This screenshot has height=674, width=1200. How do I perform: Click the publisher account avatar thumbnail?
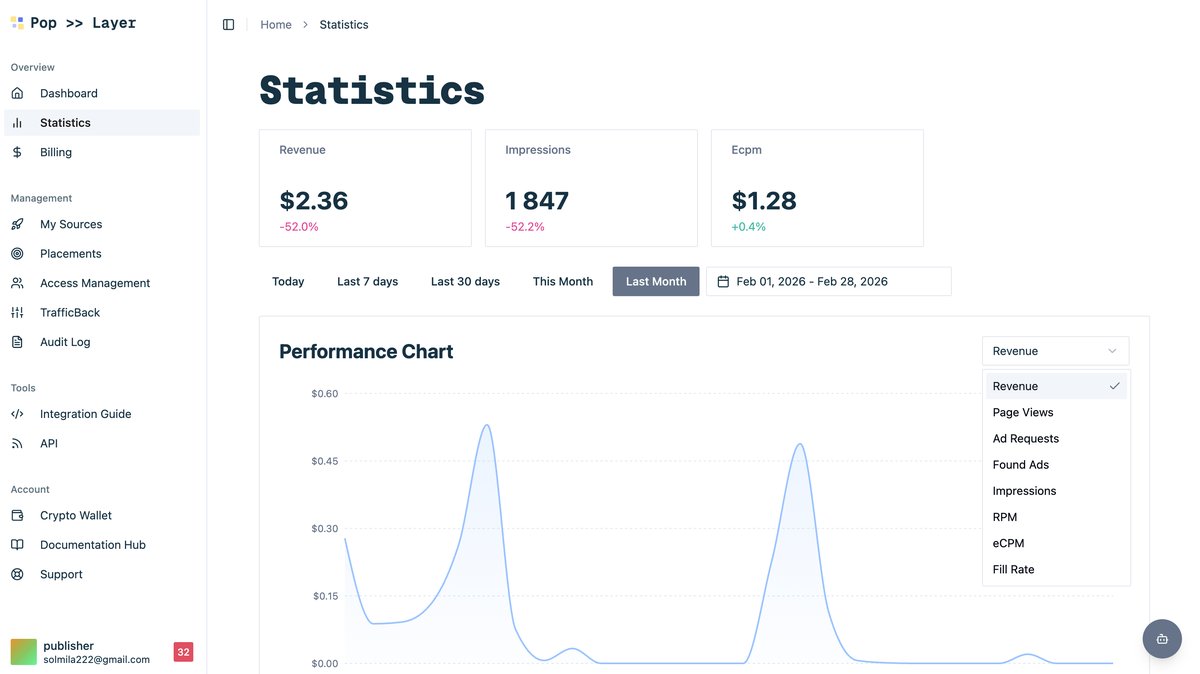22,651
